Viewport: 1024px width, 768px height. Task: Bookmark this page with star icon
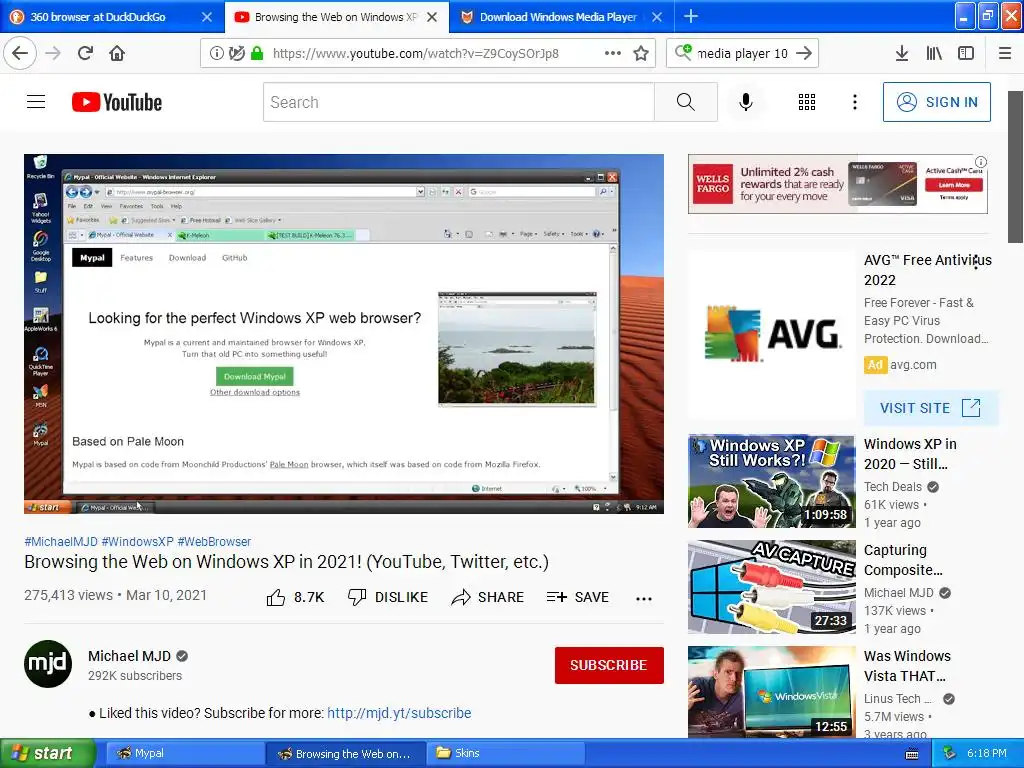click(x=641, y=54)
